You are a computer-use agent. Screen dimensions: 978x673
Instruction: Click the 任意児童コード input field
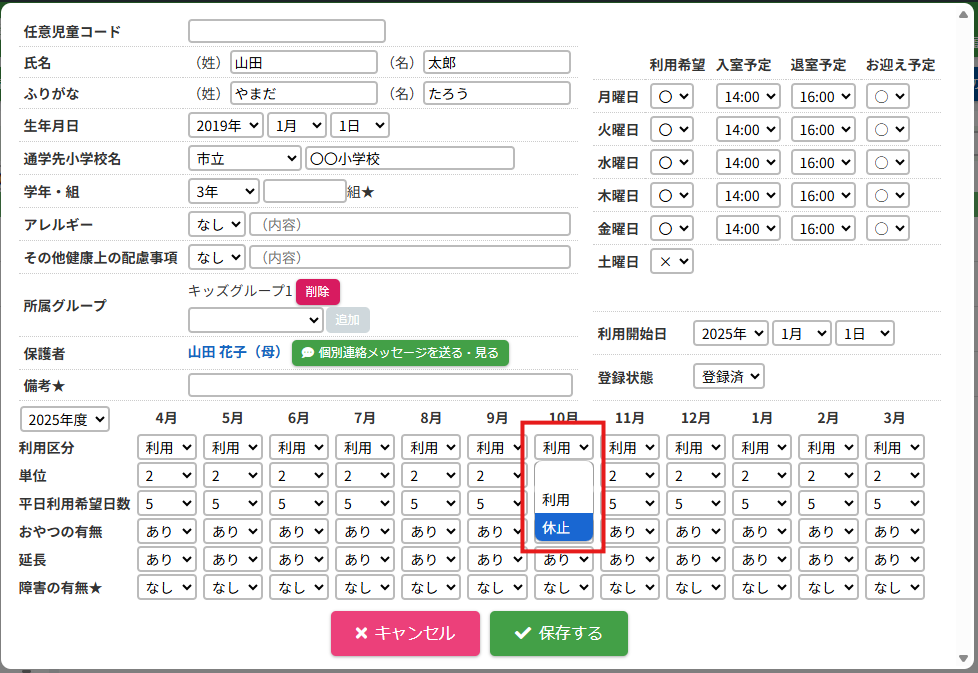pyautogui.click(x=286, y=31)
